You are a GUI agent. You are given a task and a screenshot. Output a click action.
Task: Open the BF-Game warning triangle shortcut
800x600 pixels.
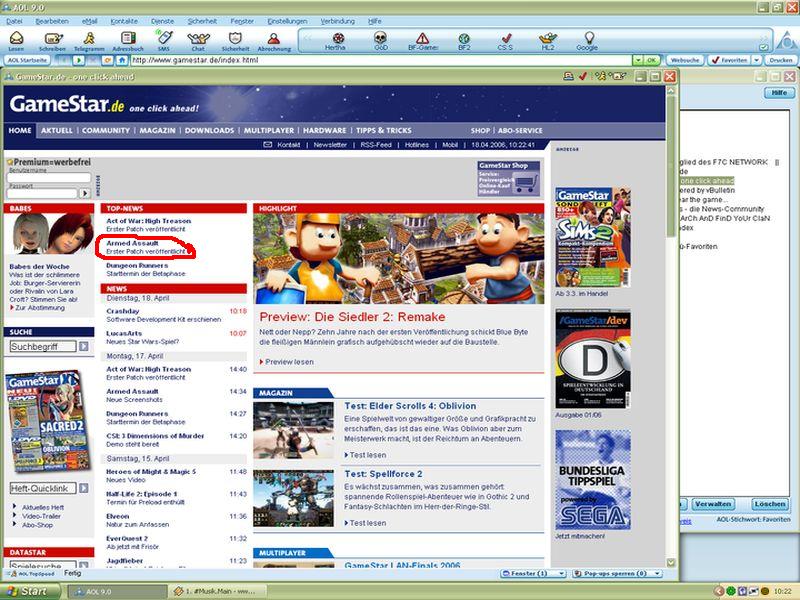(422, 41)
